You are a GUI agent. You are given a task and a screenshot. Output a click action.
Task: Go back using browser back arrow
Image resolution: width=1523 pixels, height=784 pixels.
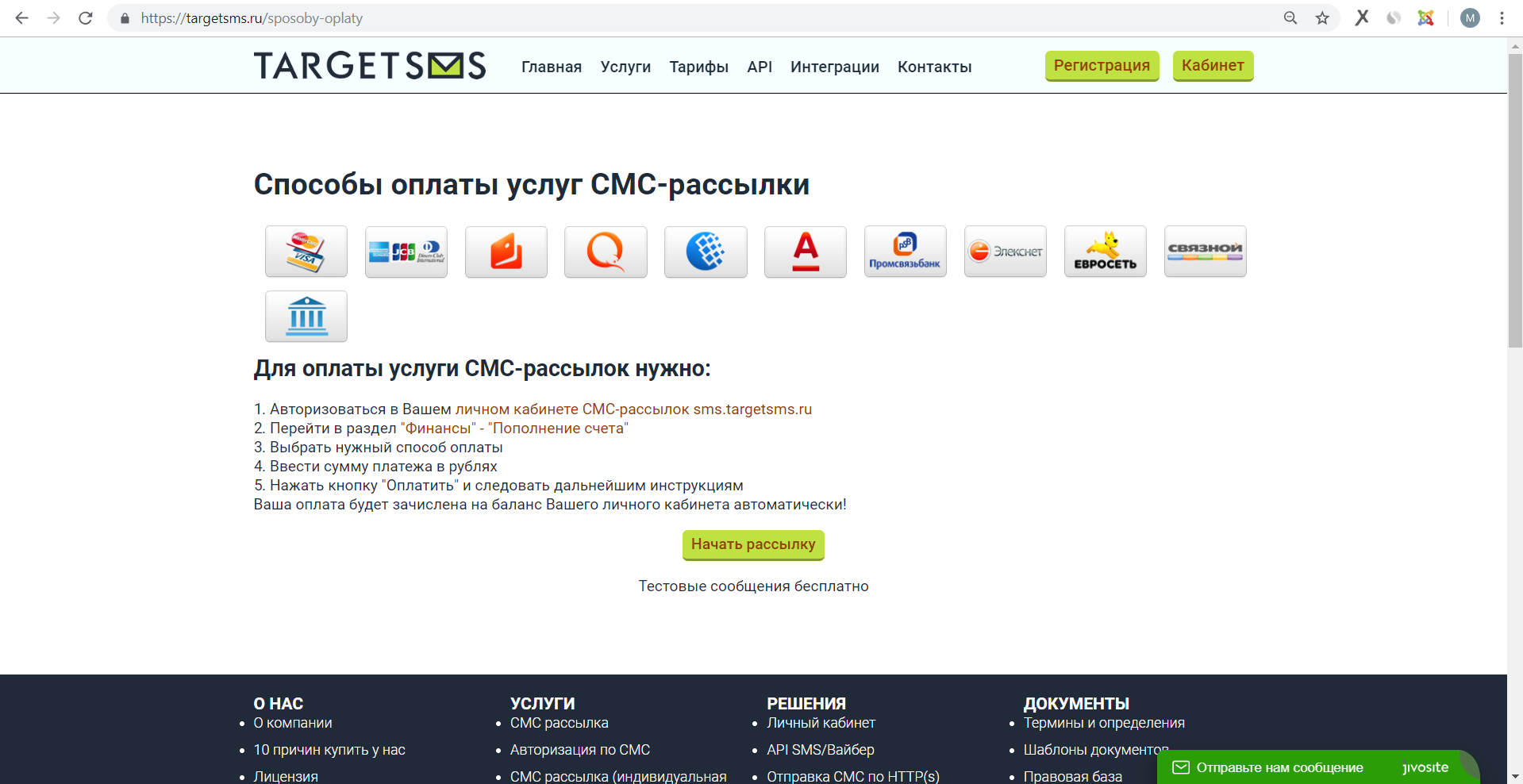(x=22, y=18)
